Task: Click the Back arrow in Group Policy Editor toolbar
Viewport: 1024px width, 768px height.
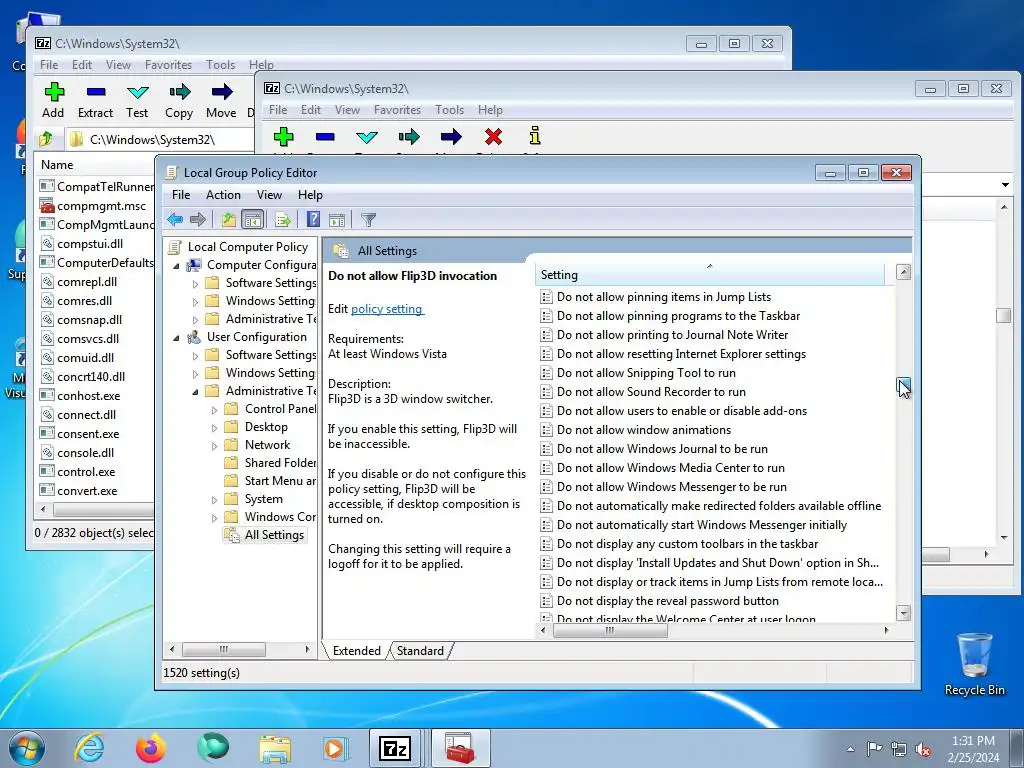Action: (174, 219)
